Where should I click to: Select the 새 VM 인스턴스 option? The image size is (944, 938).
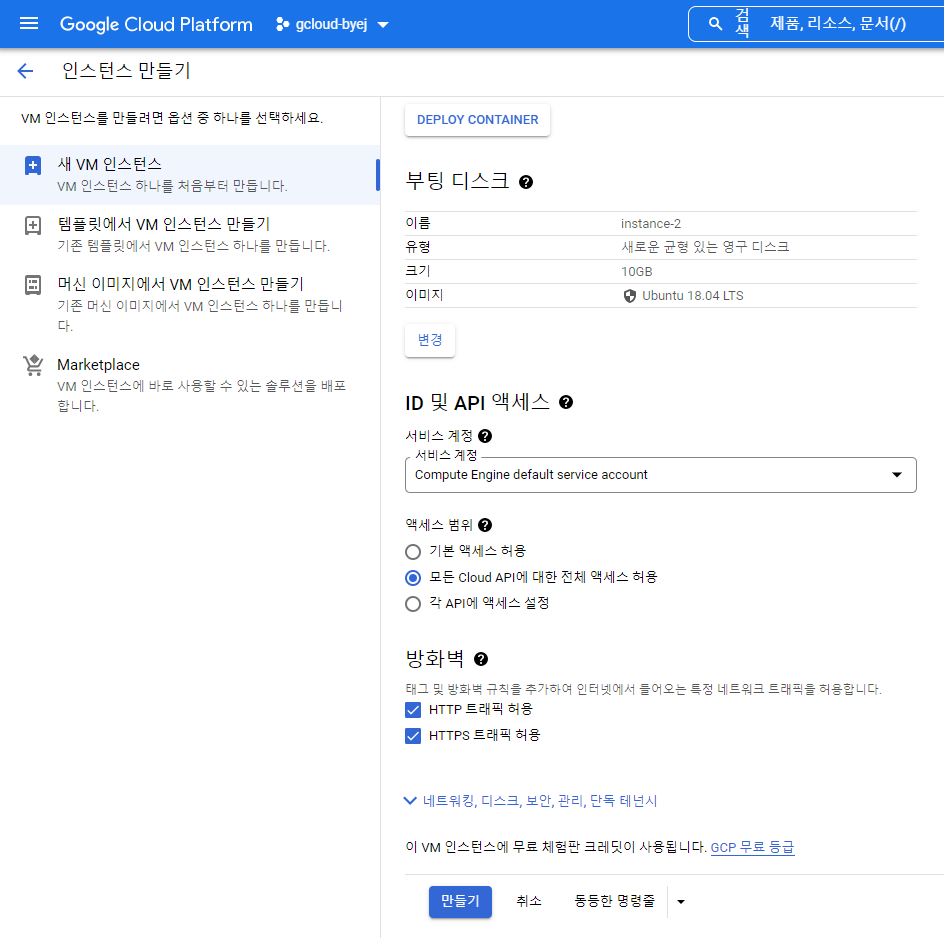point(189,175)
